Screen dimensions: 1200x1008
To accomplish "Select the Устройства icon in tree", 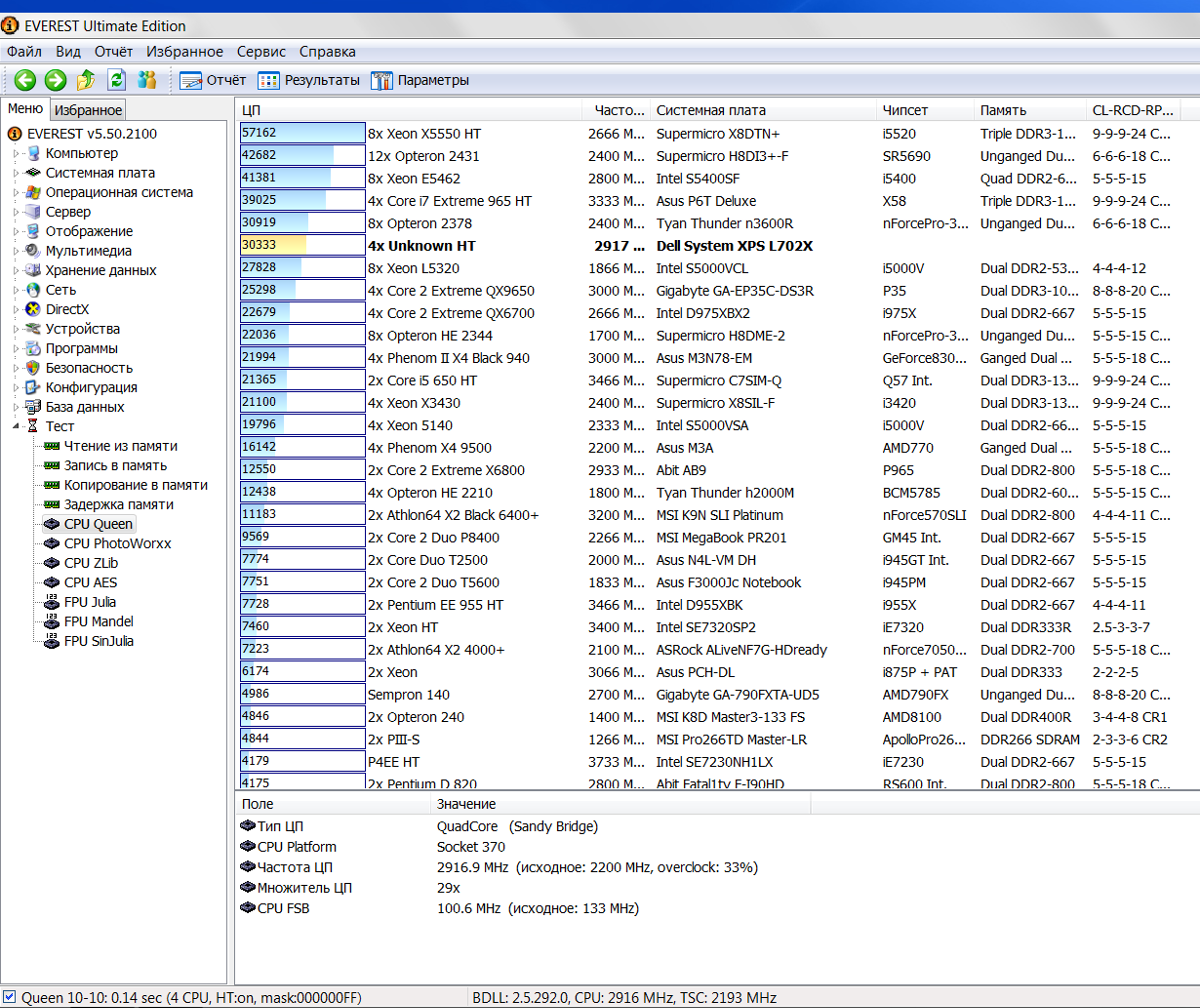I will click(33, 329).
